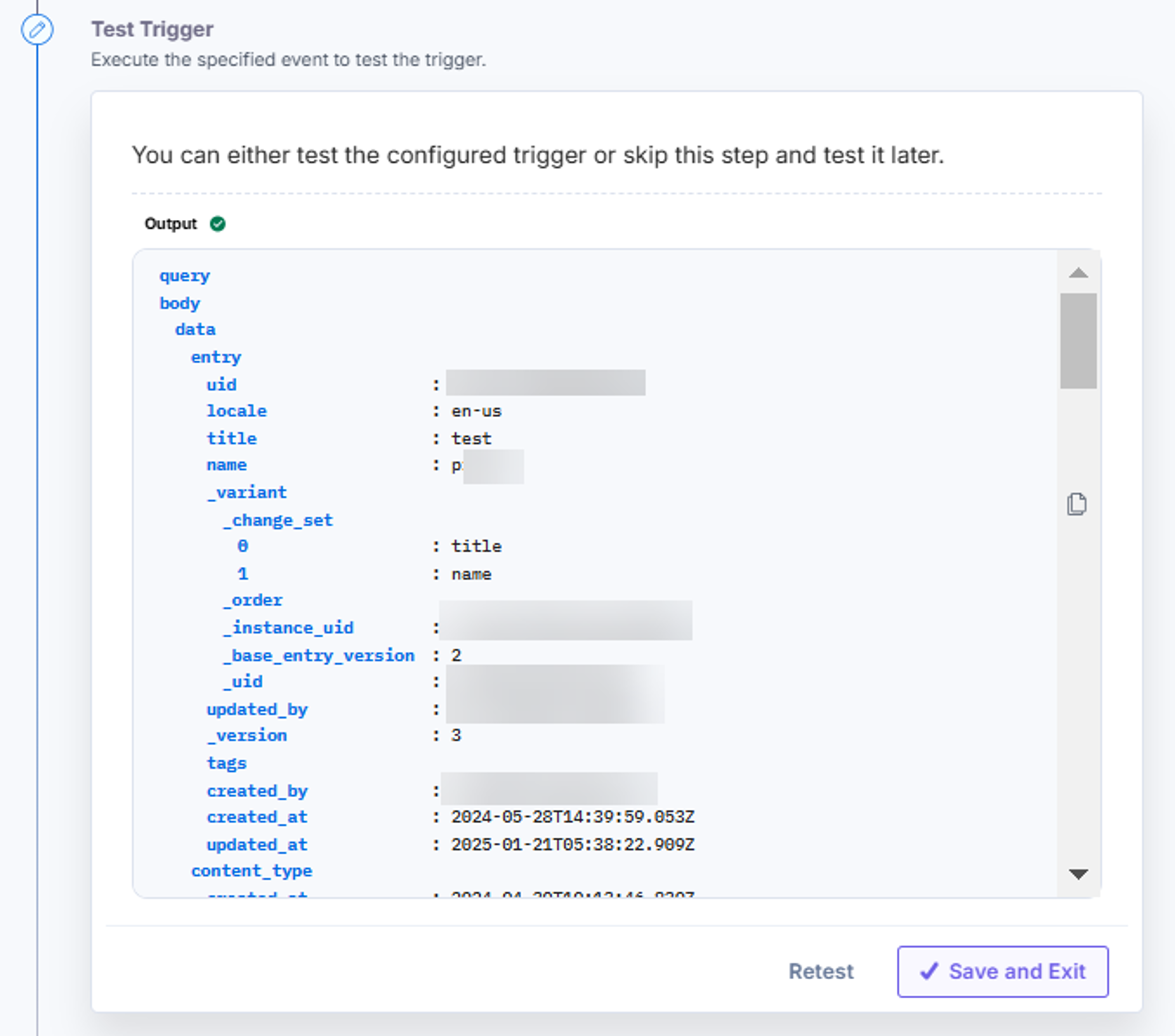Click the 'en-us' locale value
This screenshot has width=1175, height=1036.
pyautogui.click(x=476, y=411)
